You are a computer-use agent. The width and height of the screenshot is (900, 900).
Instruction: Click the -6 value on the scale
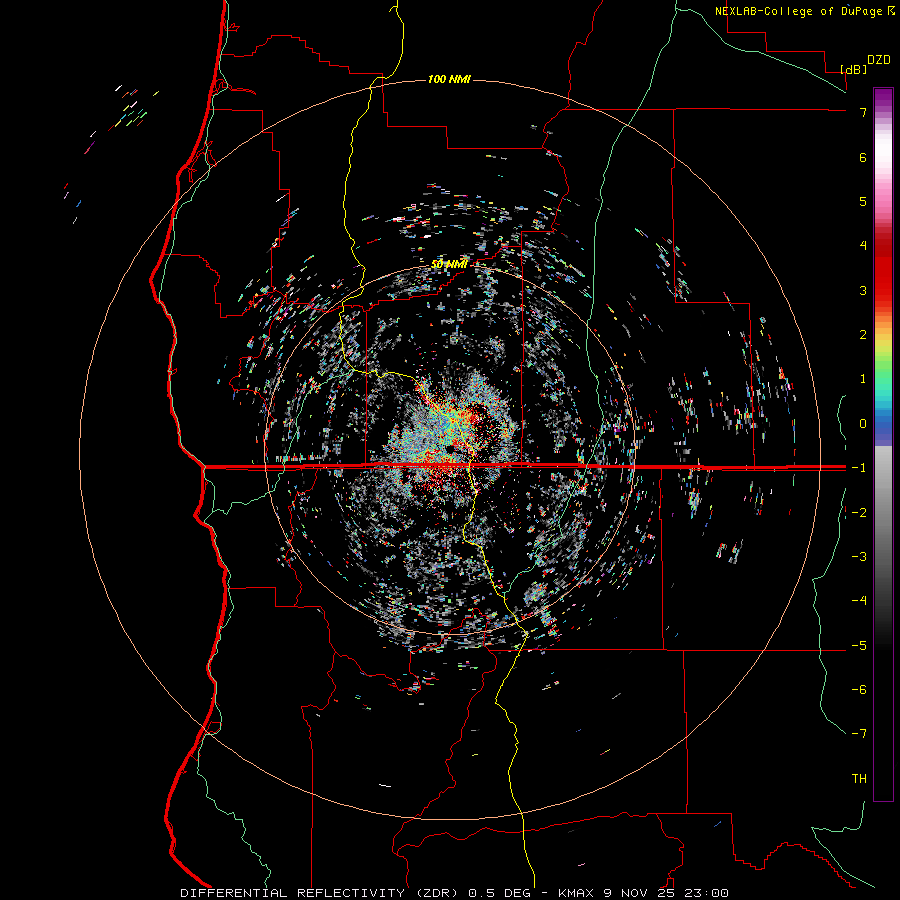[x=859, y=690]
